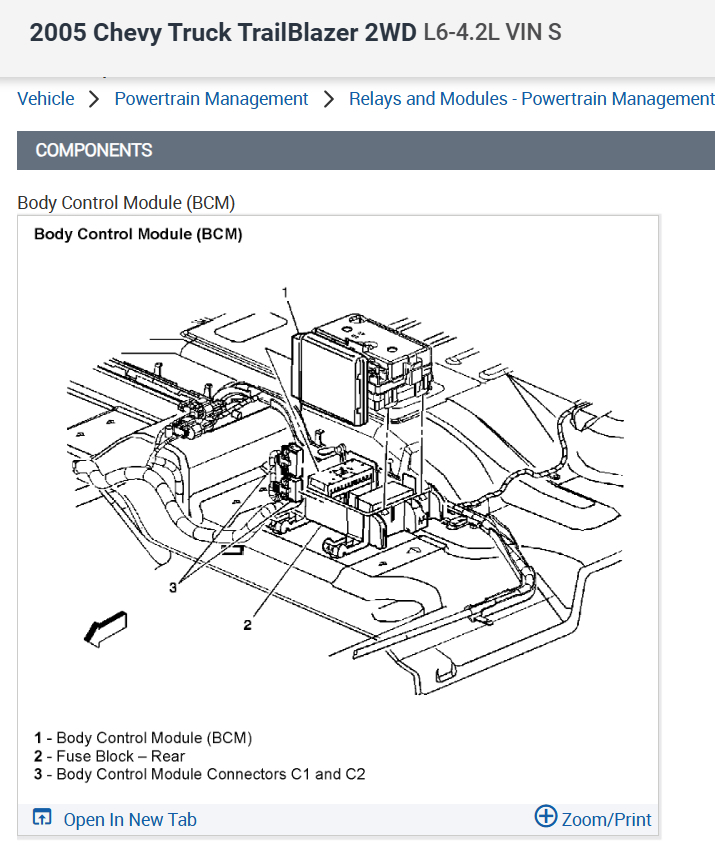This screenshot has width=715, height=864.
Task: Select callout number 1 in the diagram
Action: coord(285,292)
